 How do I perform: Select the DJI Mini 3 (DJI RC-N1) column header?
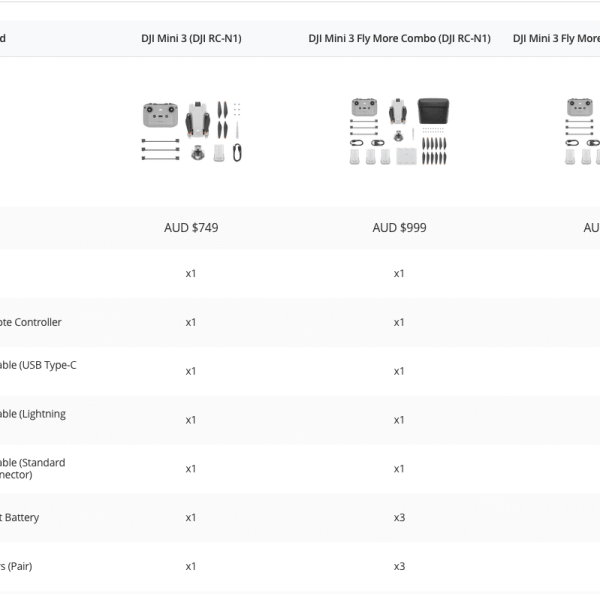[191, 39]
